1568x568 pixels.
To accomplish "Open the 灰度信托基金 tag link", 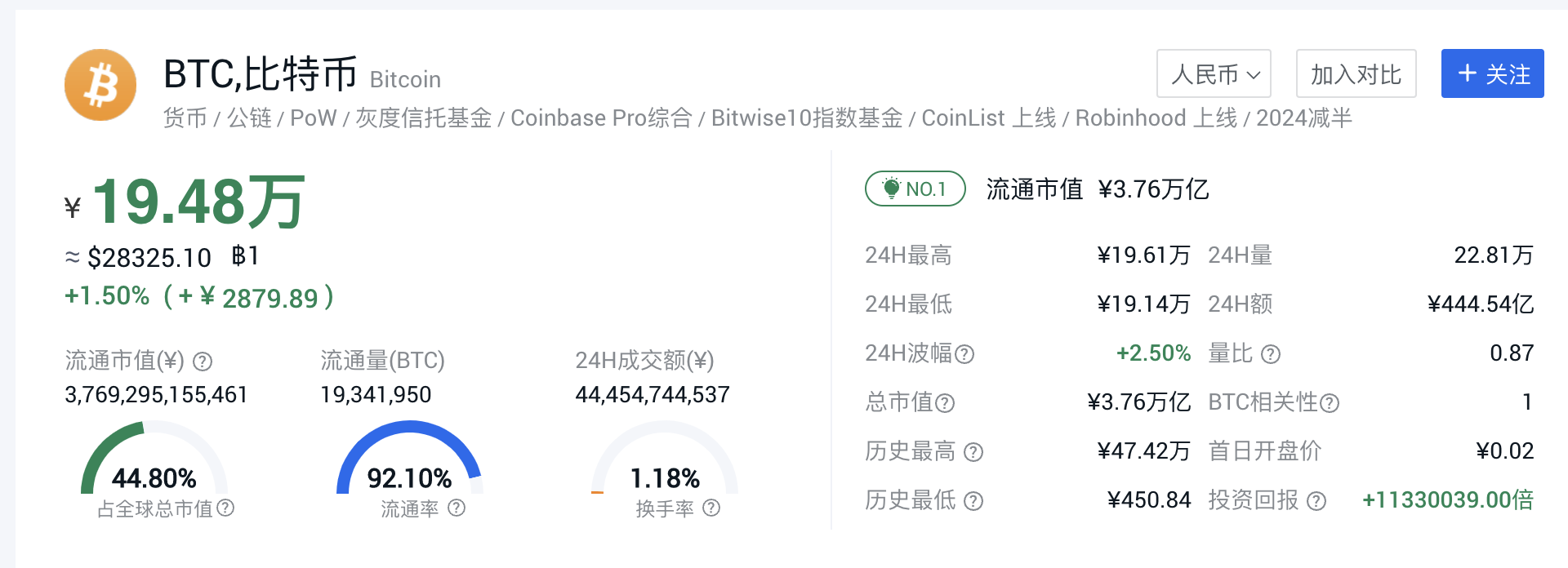I will click(x=424, y=118).
